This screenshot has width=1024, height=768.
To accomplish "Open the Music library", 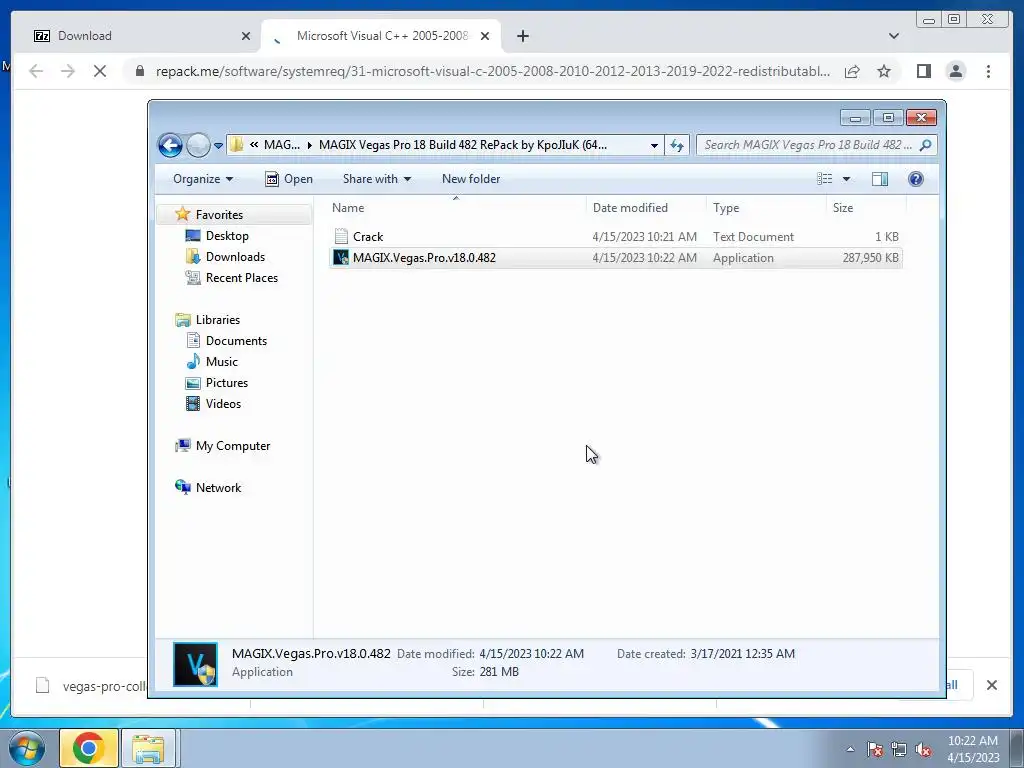I will pyautogui.click(x=221, y=361).
